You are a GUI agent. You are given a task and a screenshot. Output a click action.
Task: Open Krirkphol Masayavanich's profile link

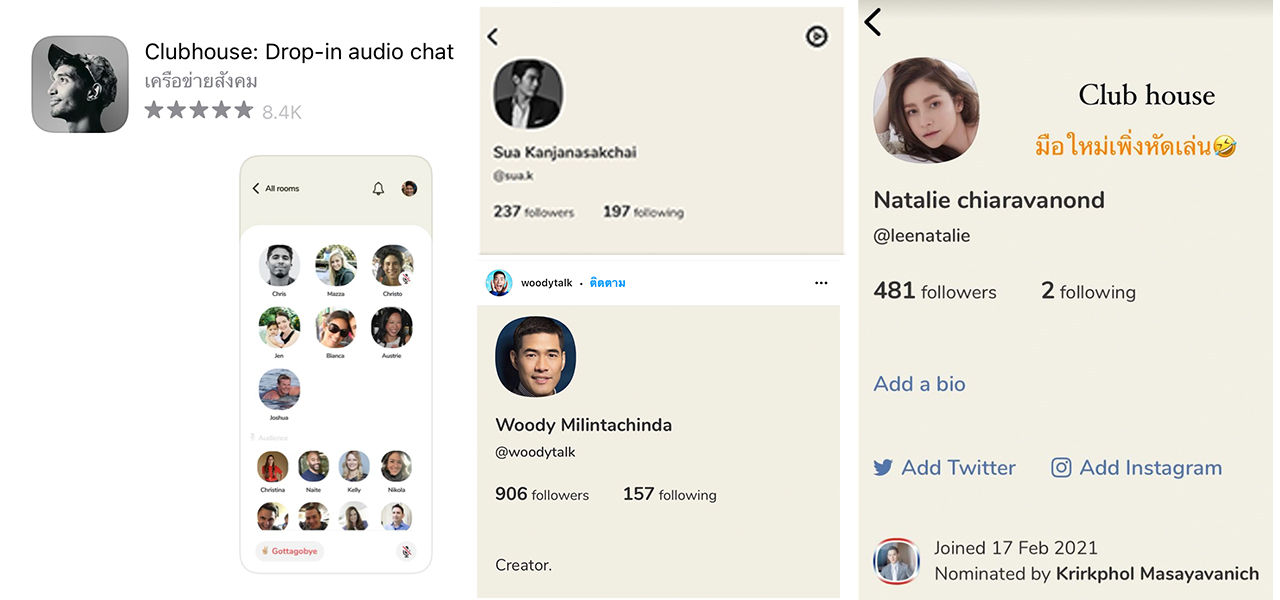[1157, 574]
